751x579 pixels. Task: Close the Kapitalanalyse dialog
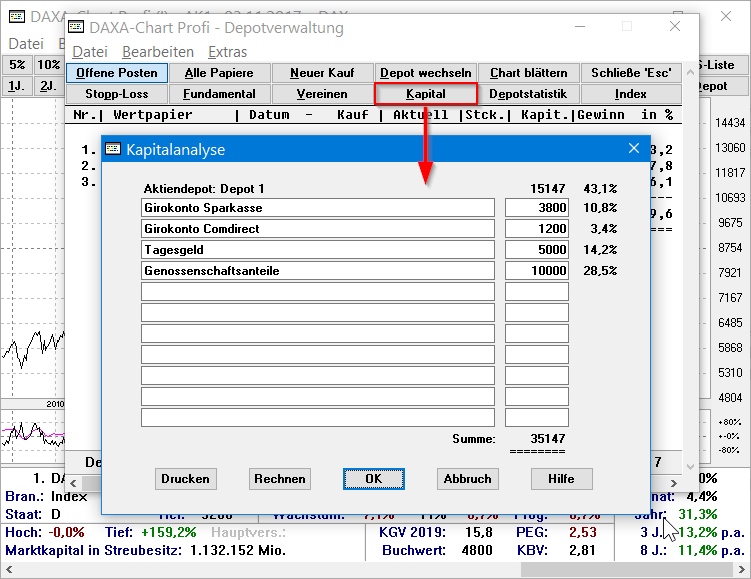[633, 149]
